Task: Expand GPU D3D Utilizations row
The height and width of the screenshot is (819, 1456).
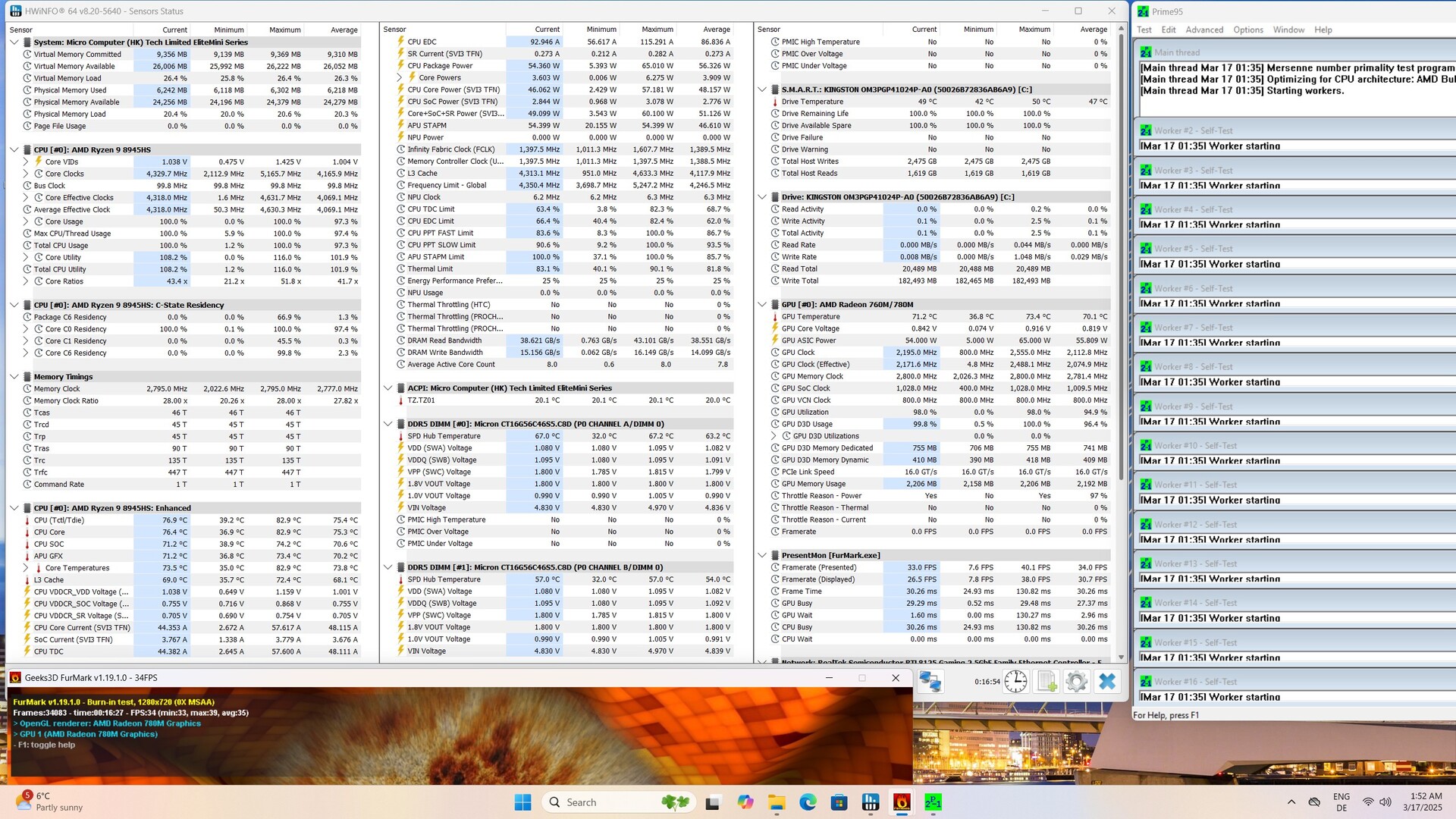Action: 773,436
